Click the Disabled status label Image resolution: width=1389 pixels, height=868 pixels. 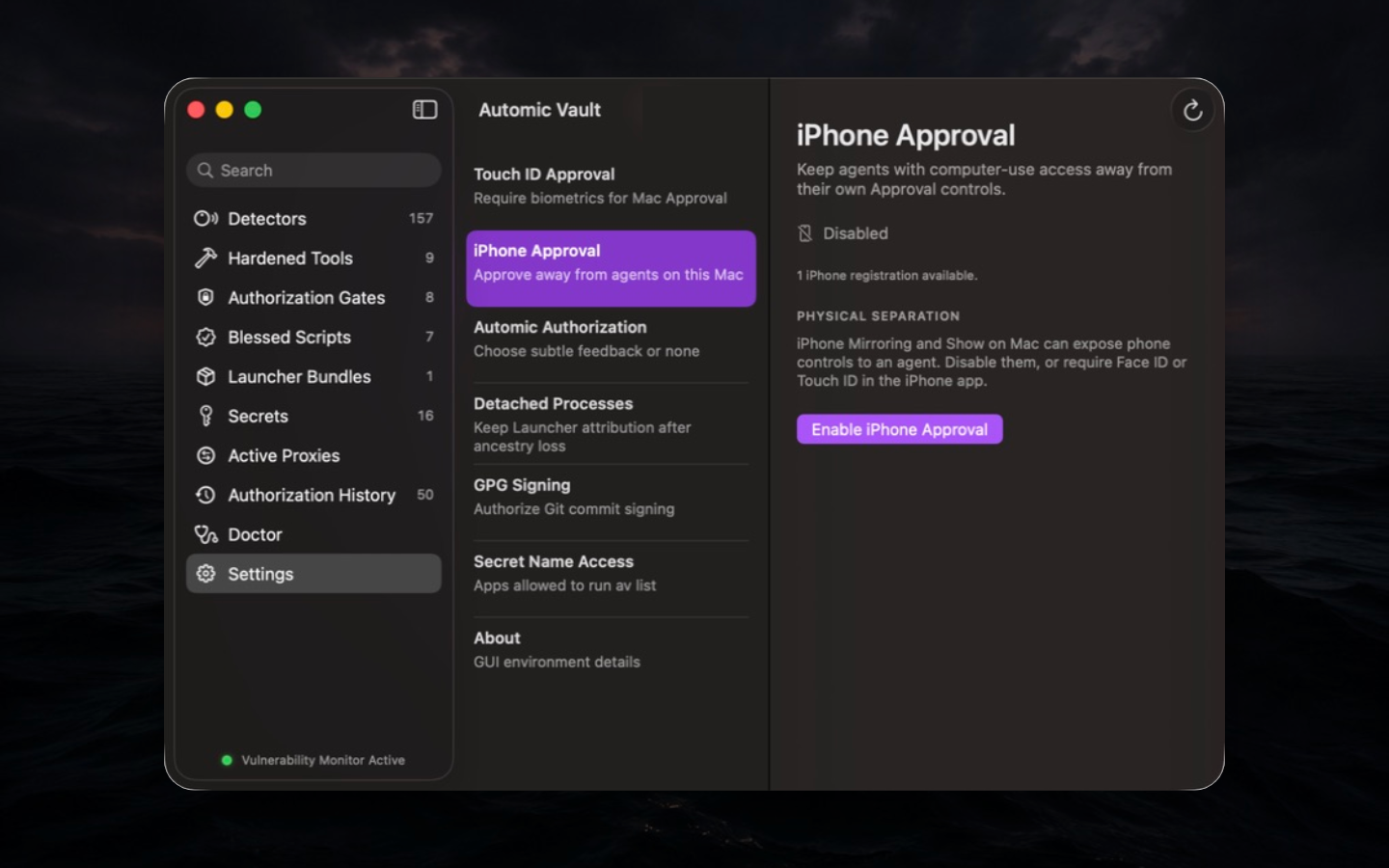pos(856,233)
